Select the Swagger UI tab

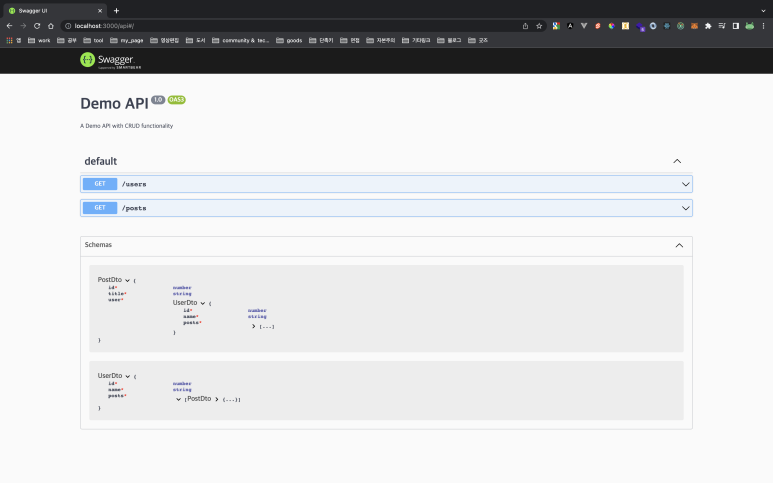tap(55, 10)
